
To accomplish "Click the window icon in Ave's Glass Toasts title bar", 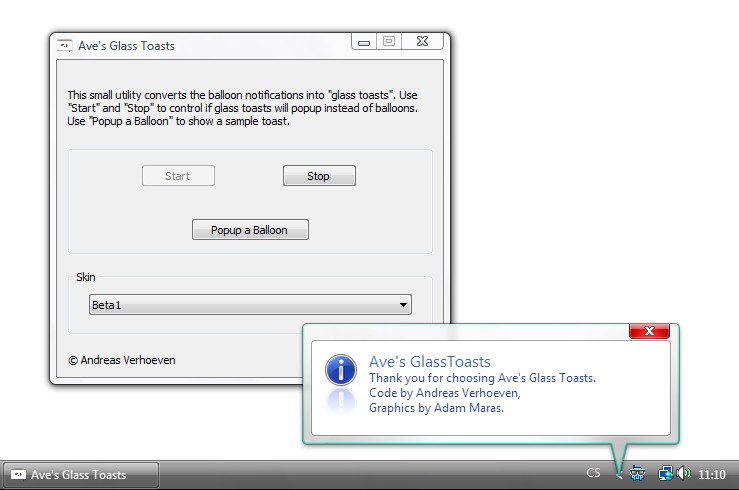I will pos(65,46).
